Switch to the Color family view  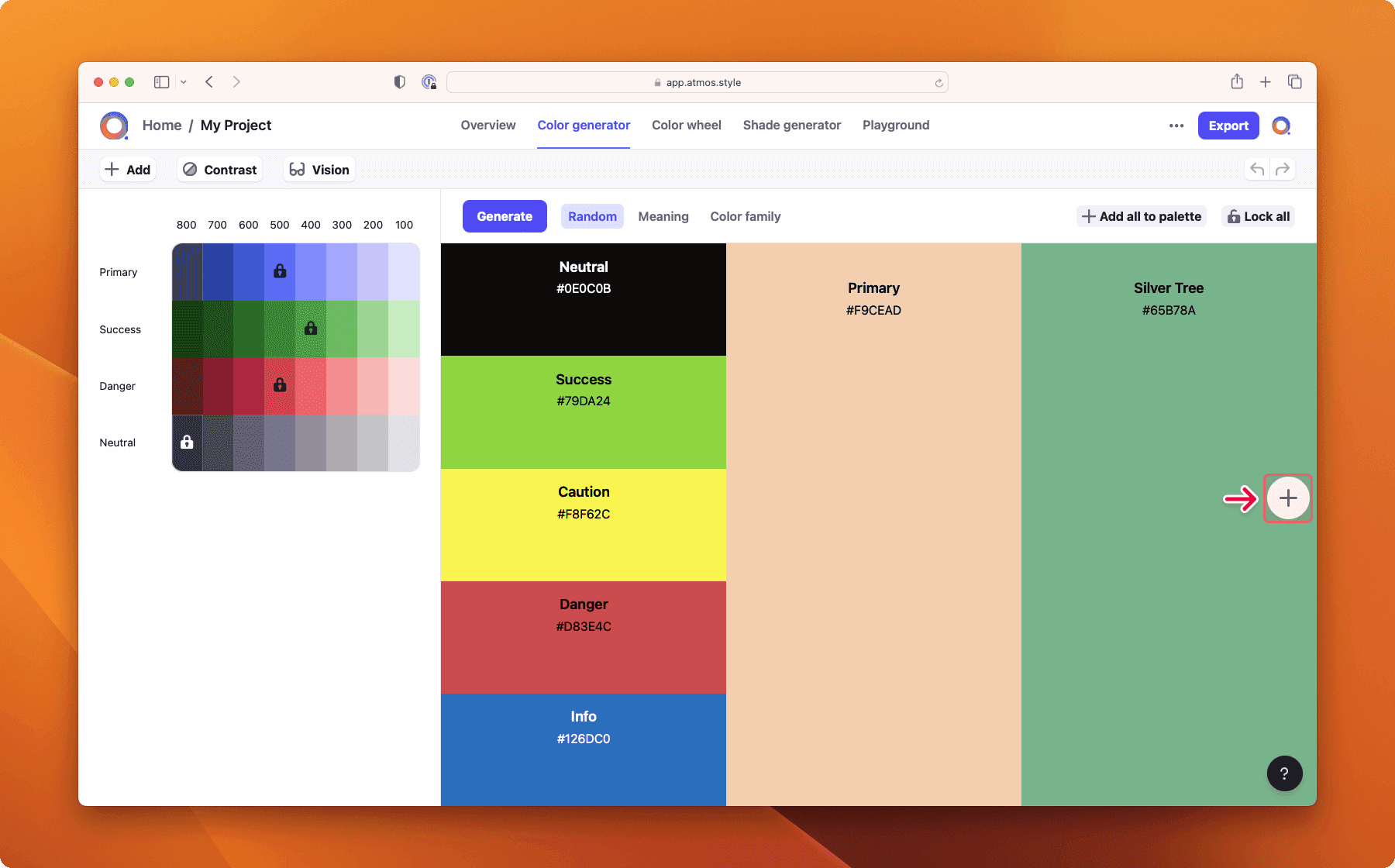pyautogui.click(x=745, y=216)
